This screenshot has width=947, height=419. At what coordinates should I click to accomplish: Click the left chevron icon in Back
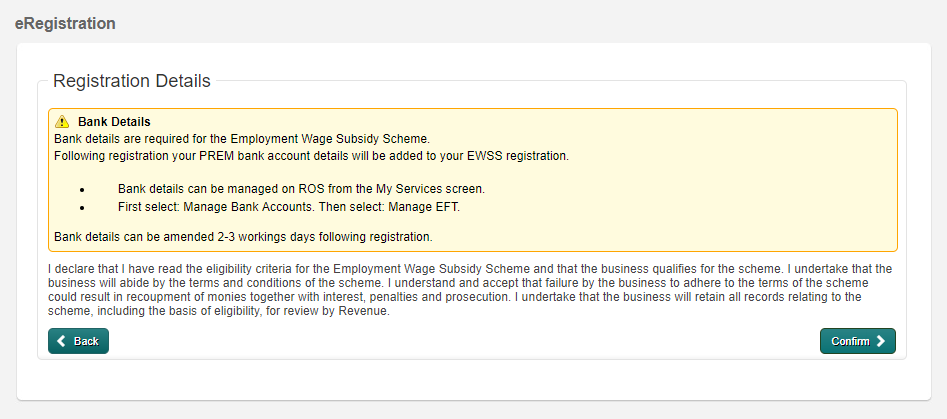coord(62,341)
